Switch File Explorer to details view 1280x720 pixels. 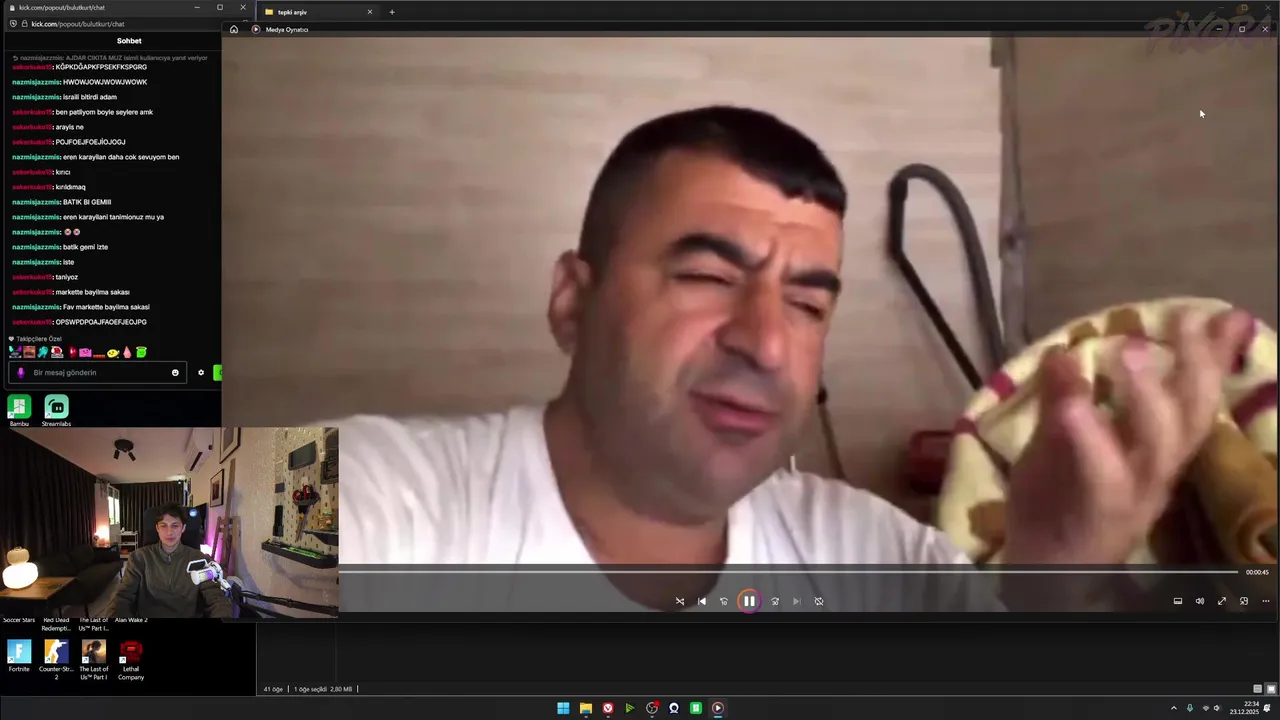1257,689
